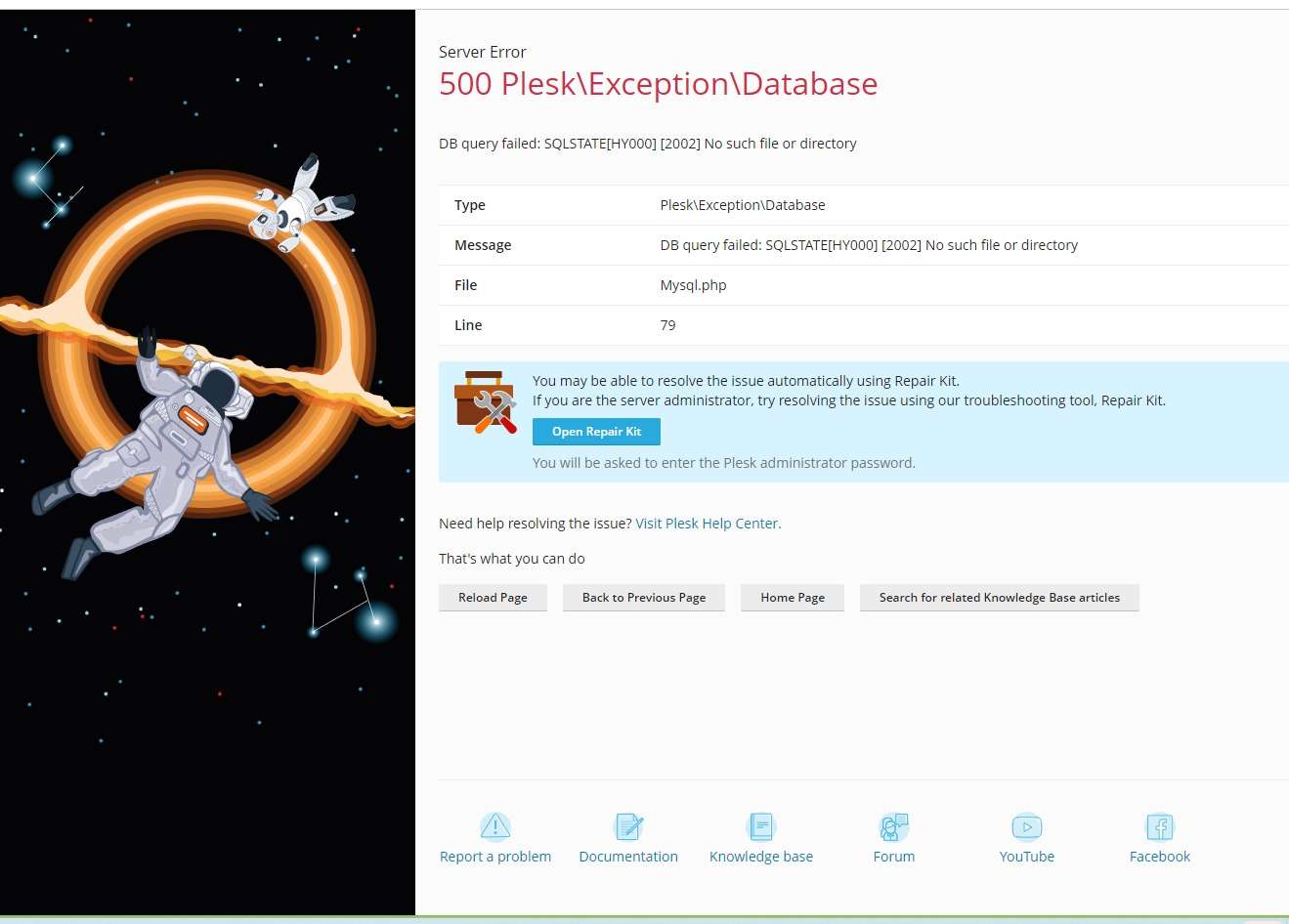This screenshot has height=924, width=1289.
Task: Click the Knowledge base book icon
Action: [x=761, y=826]
